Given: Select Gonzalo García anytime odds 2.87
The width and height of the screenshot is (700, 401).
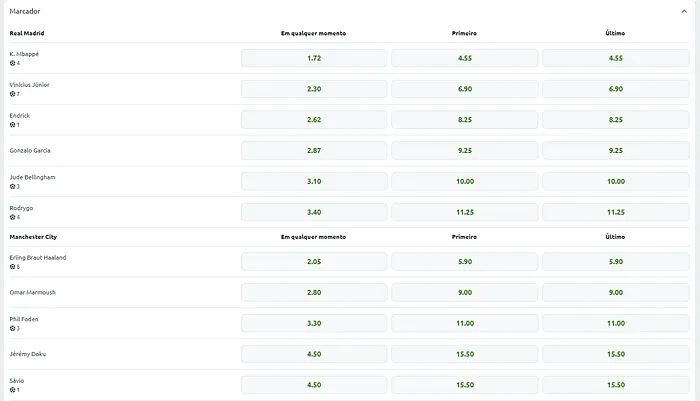Looking at the screenshot, I should tap(314, 150).
